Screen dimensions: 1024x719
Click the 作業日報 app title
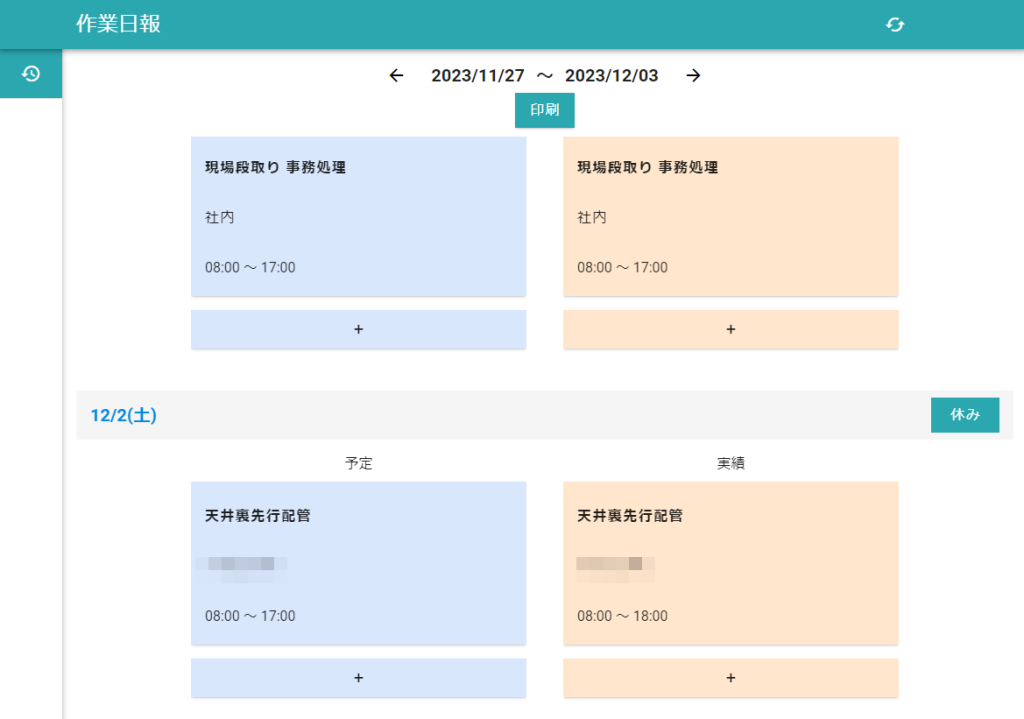[118, 24]
